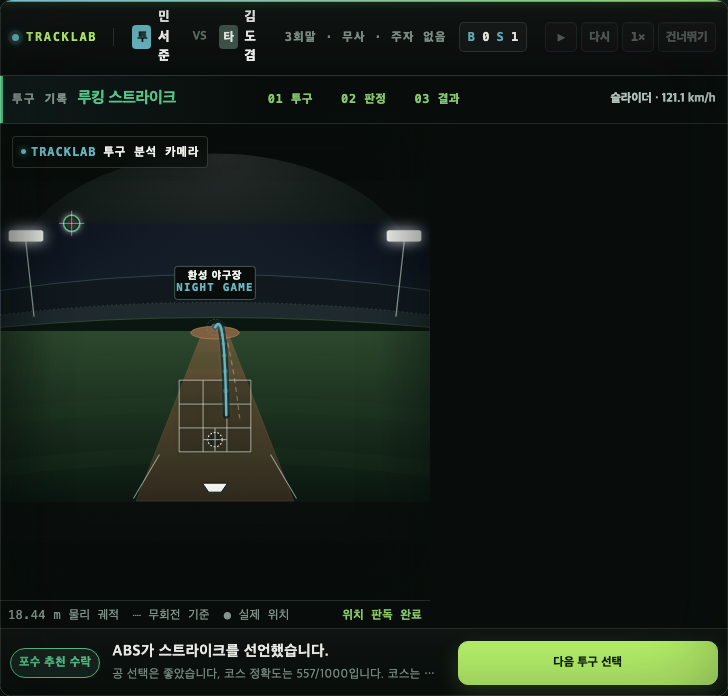
Task: Click the 무사 outs text
Action: pyautogui.click(x=353, y=37)
